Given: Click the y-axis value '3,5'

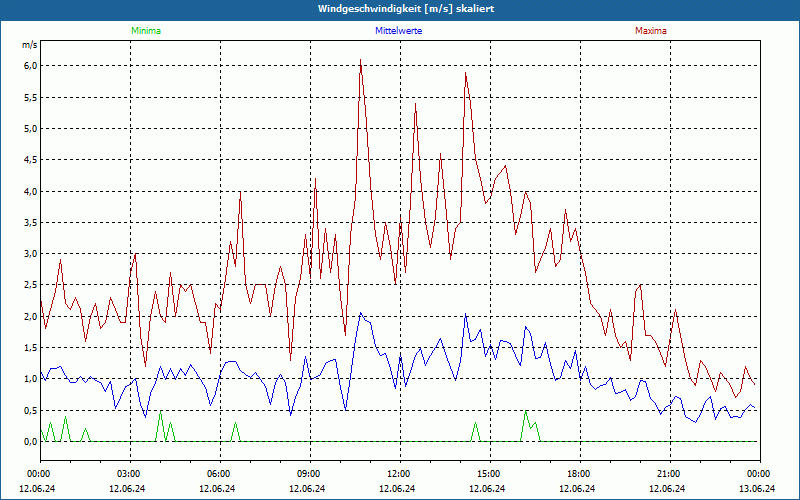Looking at the screenshot, I should pos(31,222).
